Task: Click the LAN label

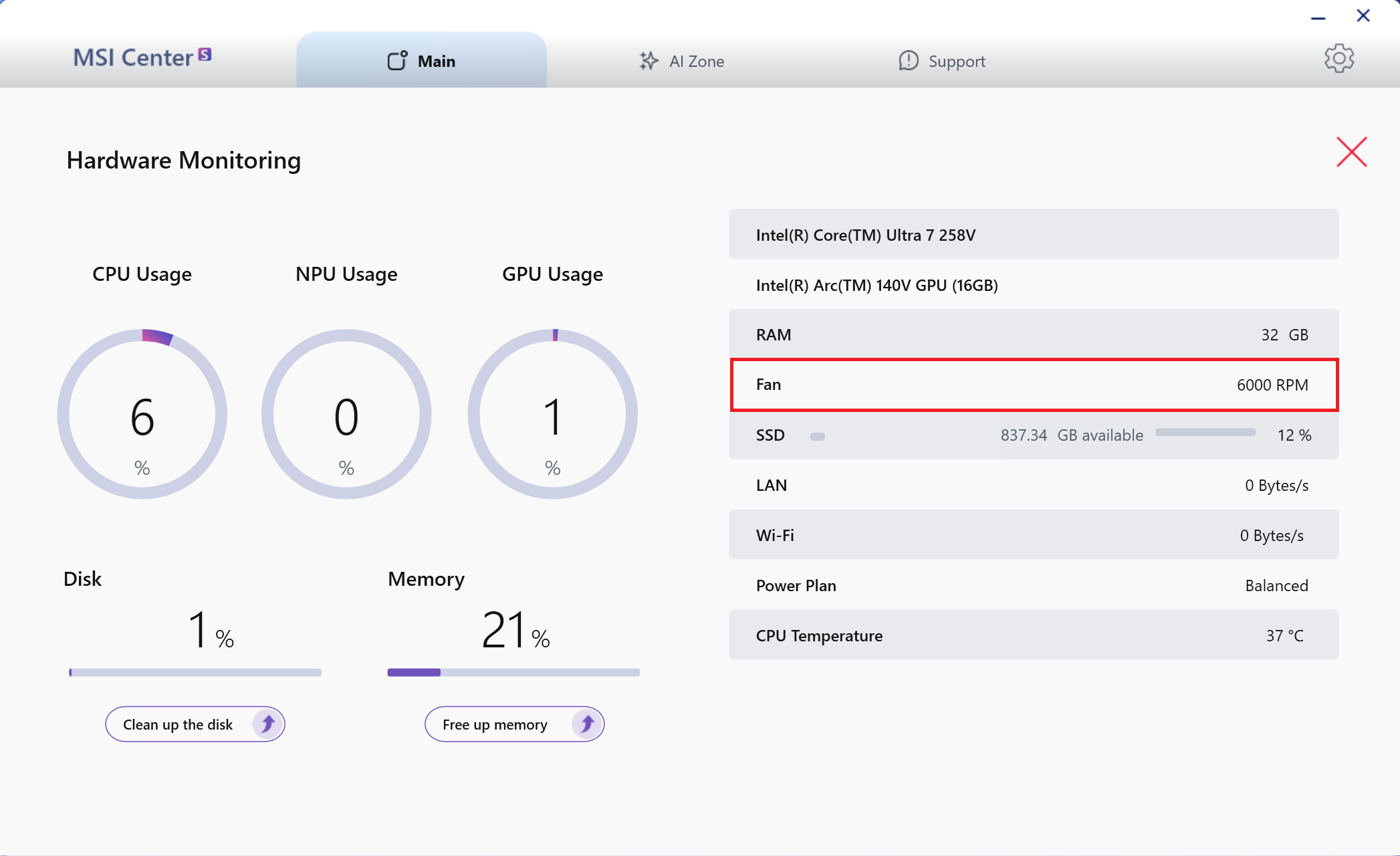Action: tap(772, 485)
